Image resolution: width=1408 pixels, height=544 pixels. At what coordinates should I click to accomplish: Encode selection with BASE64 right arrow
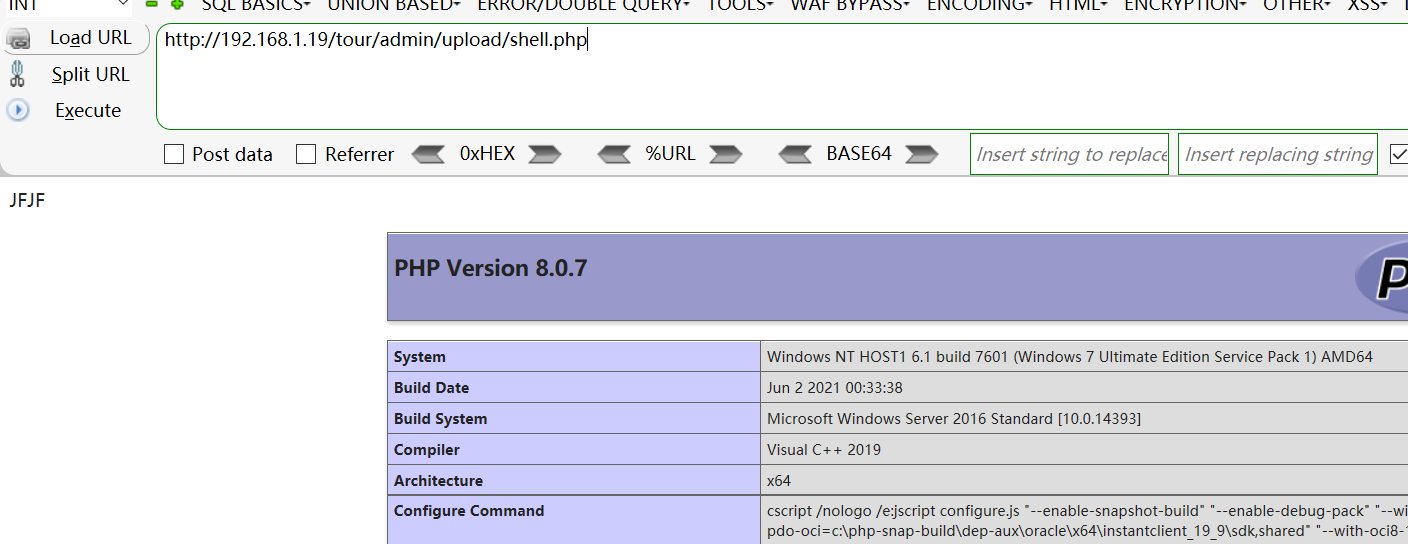click(921, 154)
